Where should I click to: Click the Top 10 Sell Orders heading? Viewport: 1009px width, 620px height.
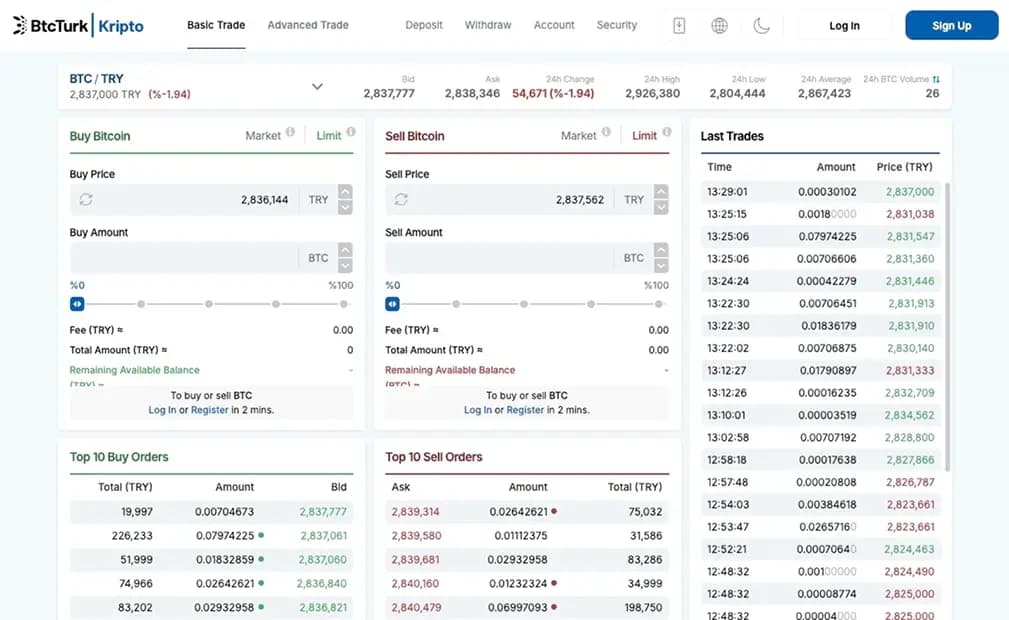(434, 457)
